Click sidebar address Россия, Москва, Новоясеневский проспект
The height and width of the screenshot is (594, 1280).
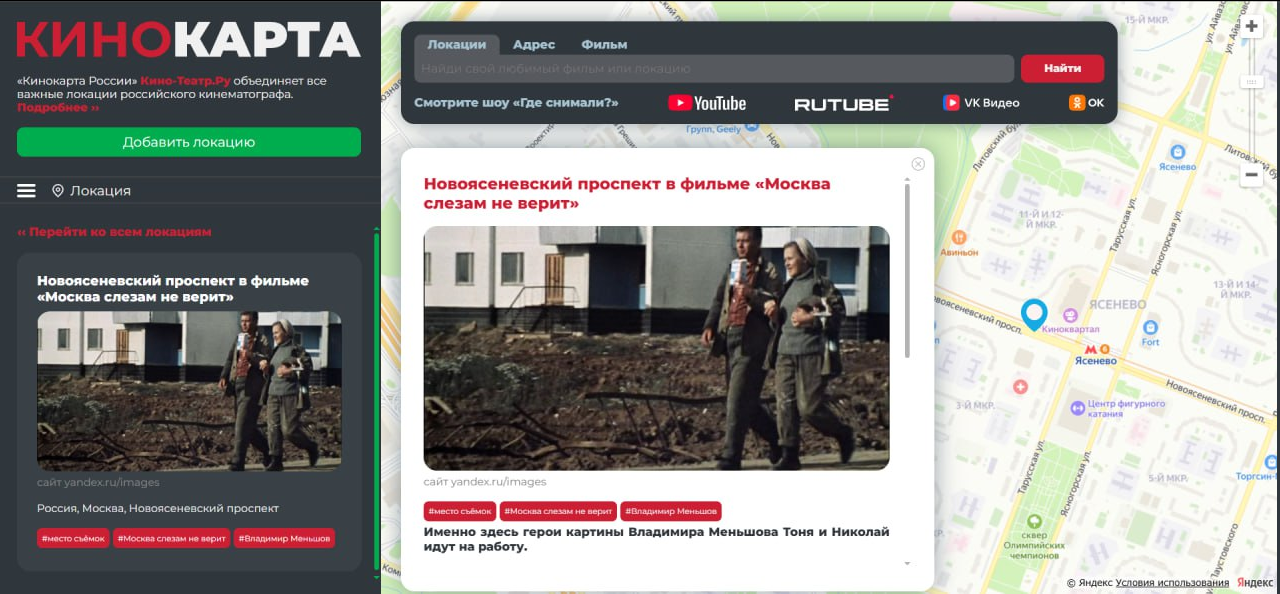(x=158, y=508)
